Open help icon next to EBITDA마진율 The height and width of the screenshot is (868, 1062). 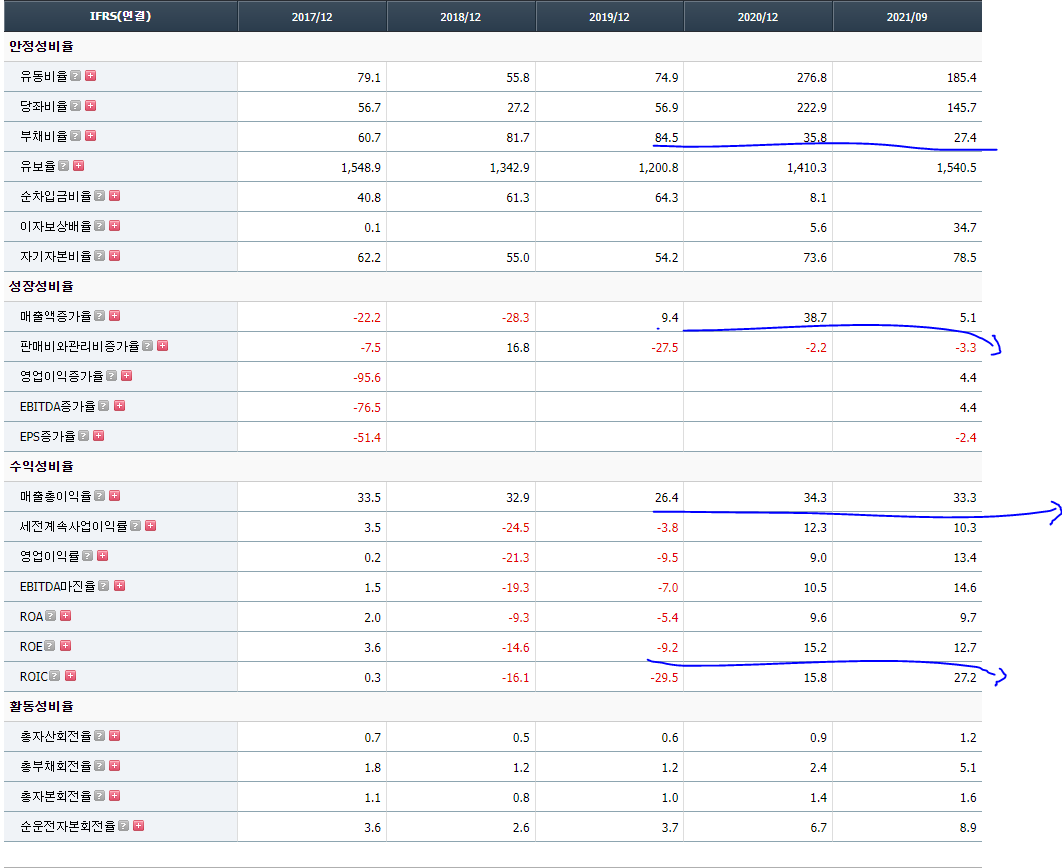pos(104,585)
